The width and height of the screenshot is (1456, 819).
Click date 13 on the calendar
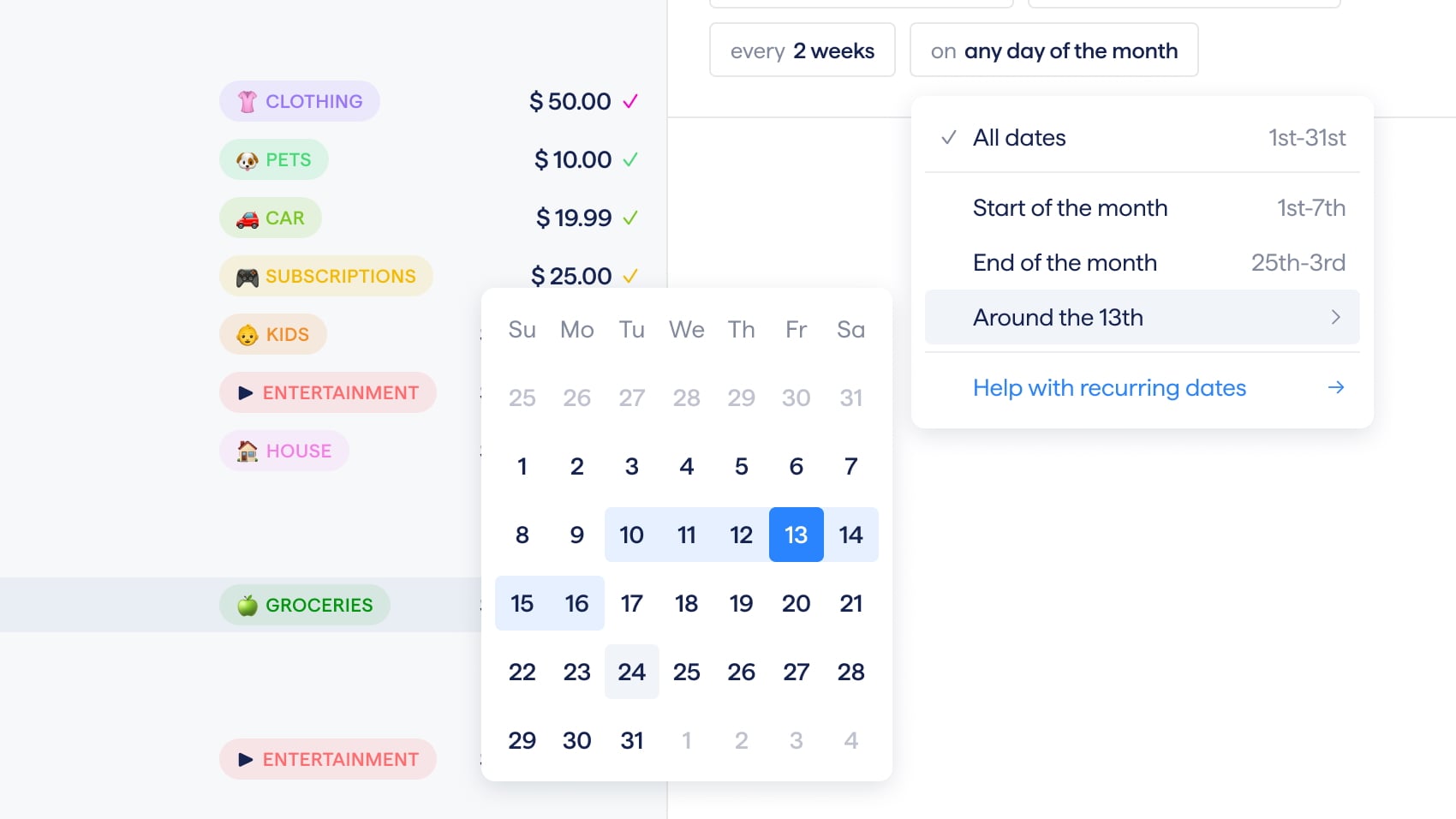point(796,535)
